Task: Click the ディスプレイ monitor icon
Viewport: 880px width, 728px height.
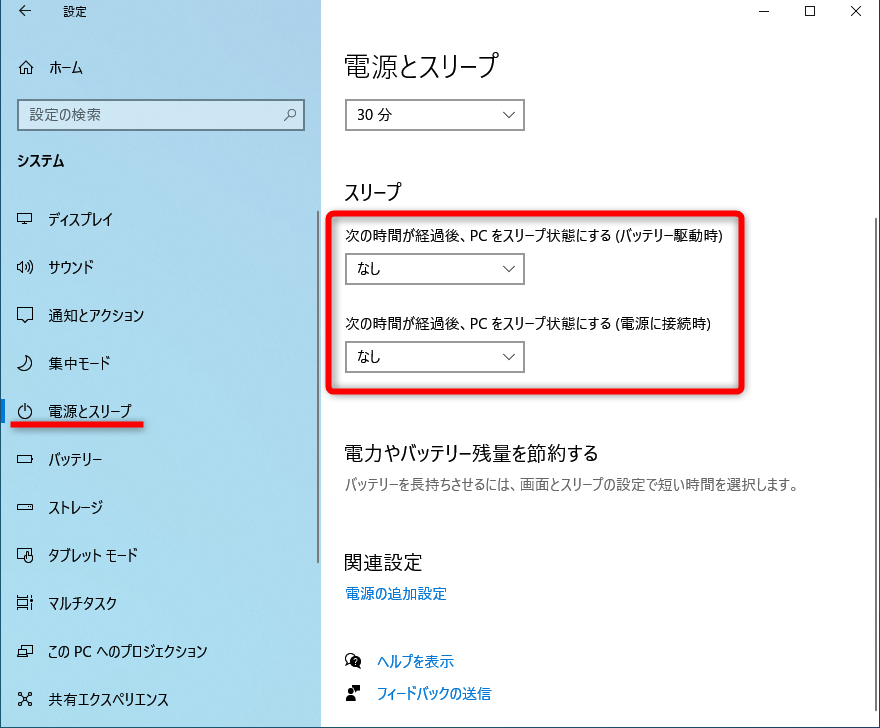Action: (x=25, y=219)
